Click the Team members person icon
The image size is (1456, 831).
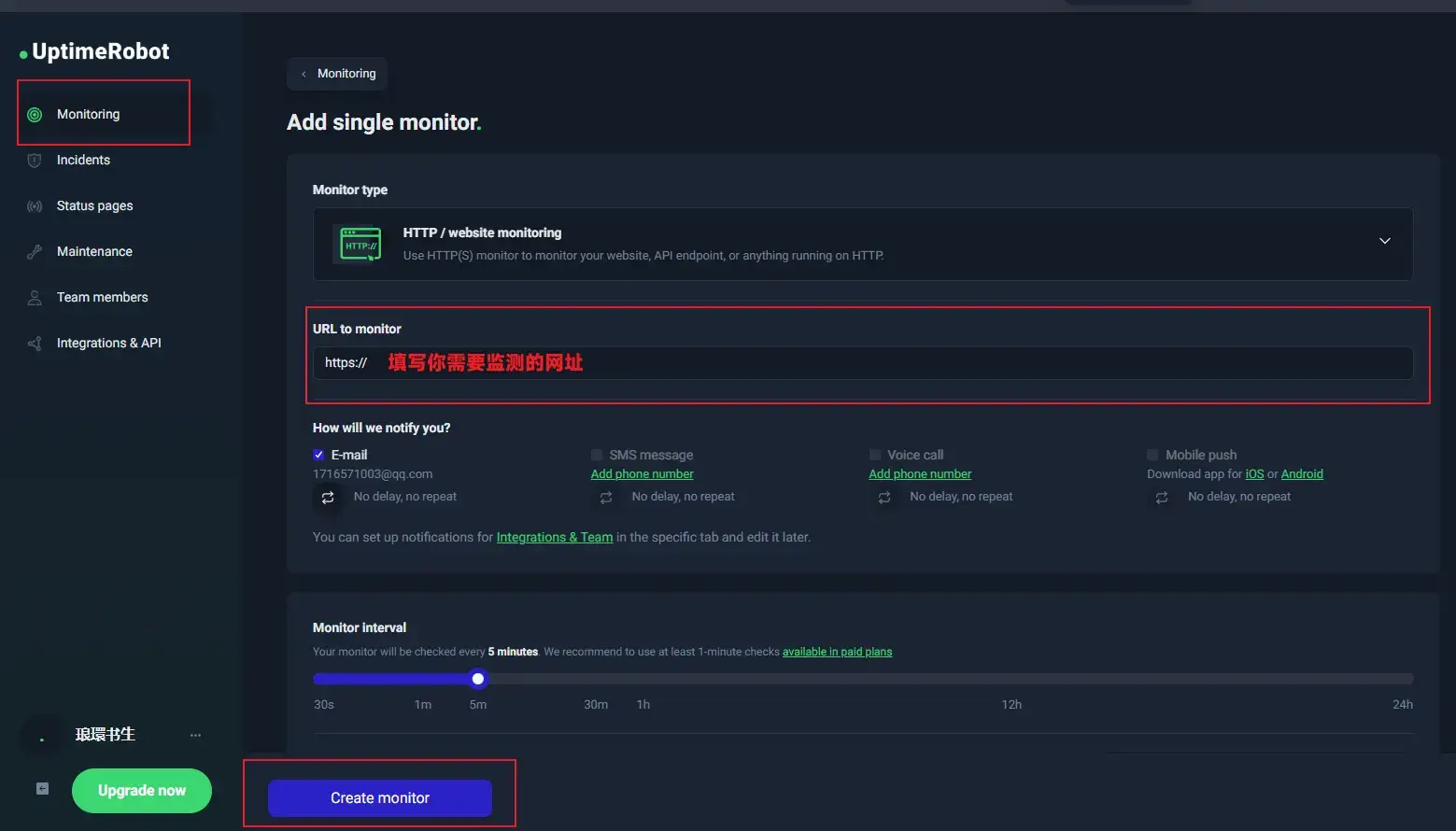click(35, 298)
